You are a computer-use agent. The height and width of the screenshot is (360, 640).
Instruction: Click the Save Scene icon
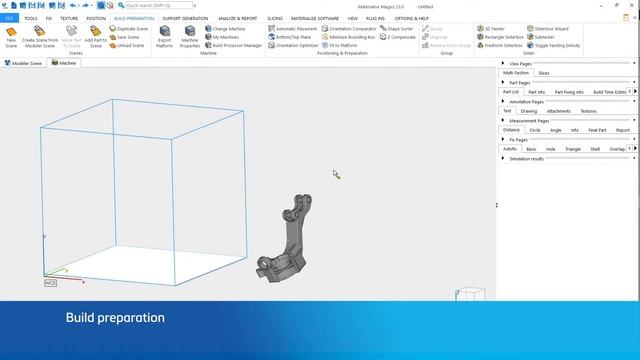point(113,37)
